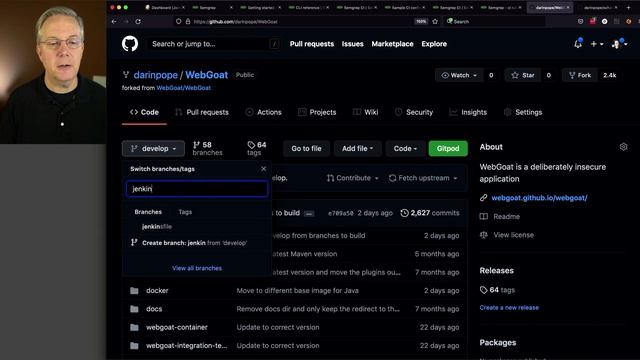The width and height of the screenshot is (640, 360).
Task: Open the Add file dropdown
Action: pos(358,149)
